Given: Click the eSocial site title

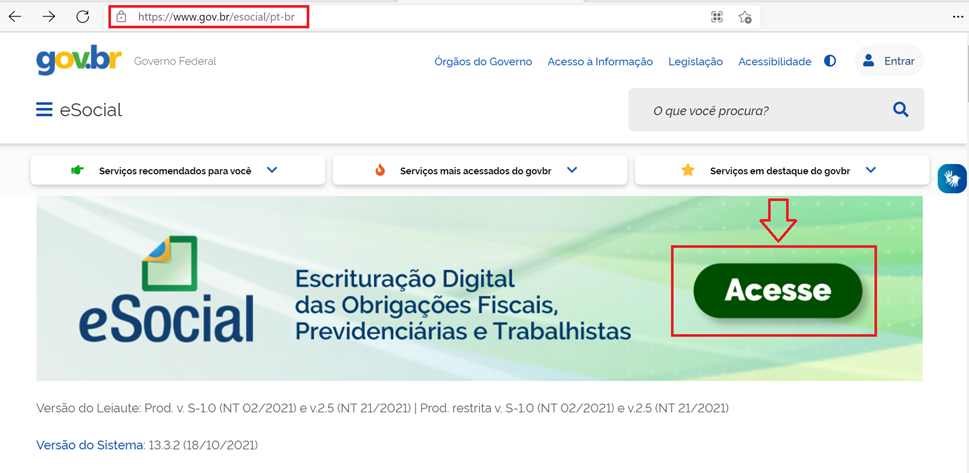Looking at the screenshot, I should tap(91, 109).
